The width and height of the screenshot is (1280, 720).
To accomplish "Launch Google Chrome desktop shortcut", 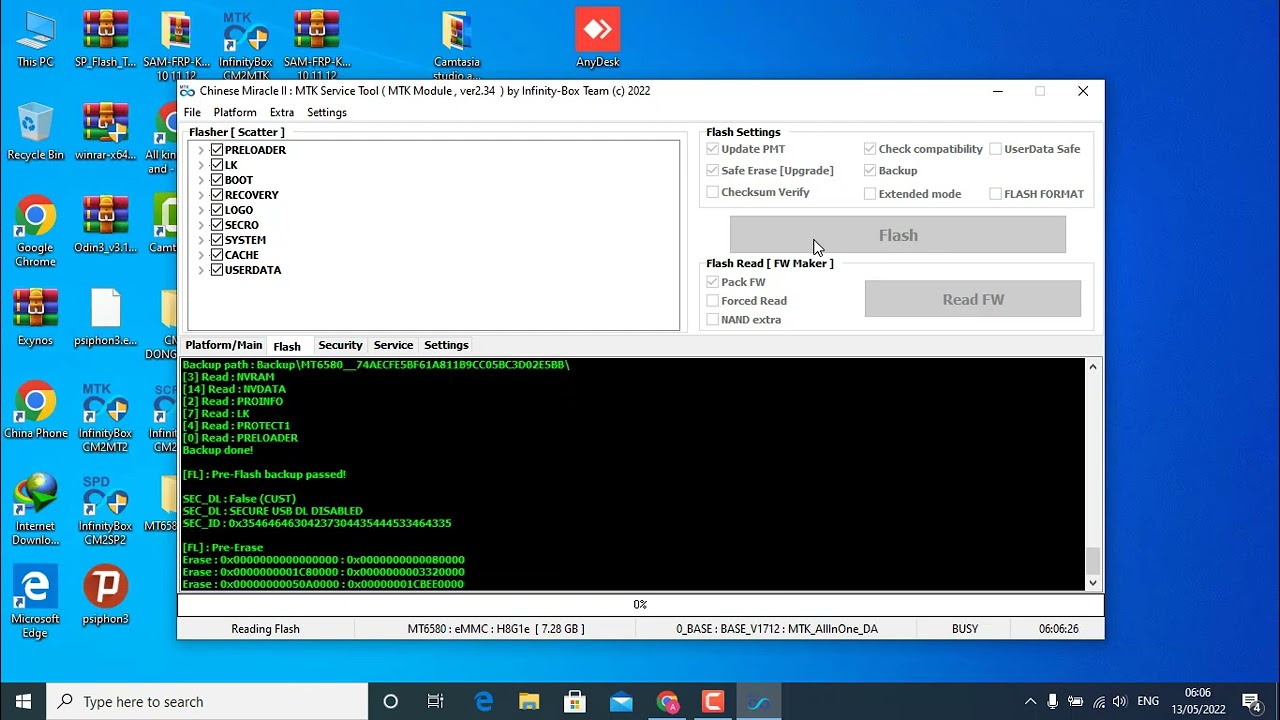I will (x=35, y=231).
